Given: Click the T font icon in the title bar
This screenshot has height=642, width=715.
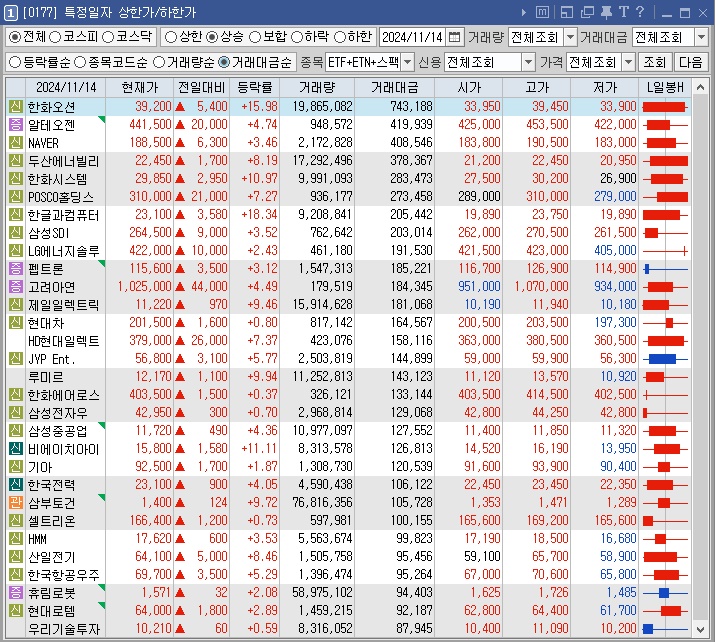Looking at the screenshot, I should [x=623, y=12].
